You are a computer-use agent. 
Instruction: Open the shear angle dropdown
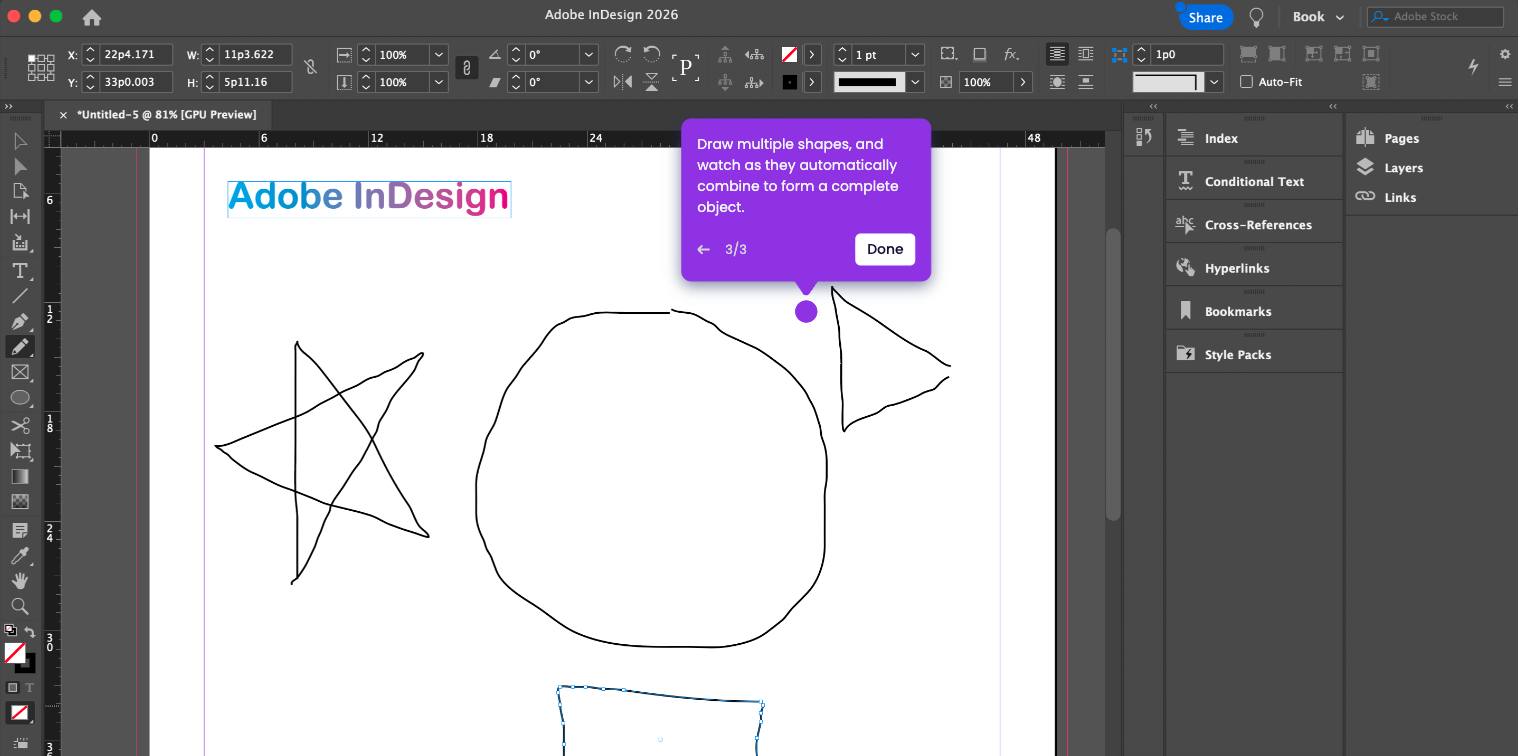(589, 82)
